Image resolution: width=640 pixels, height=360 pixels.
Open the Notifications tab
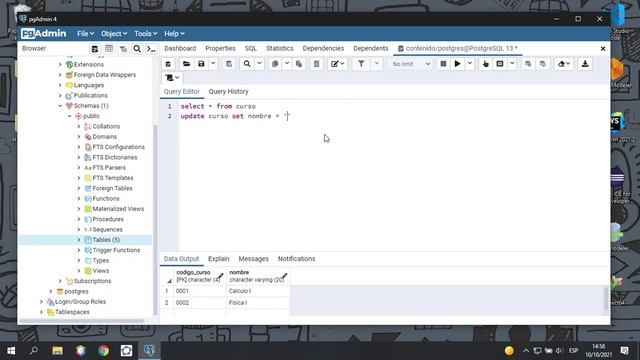coord(297,259)
